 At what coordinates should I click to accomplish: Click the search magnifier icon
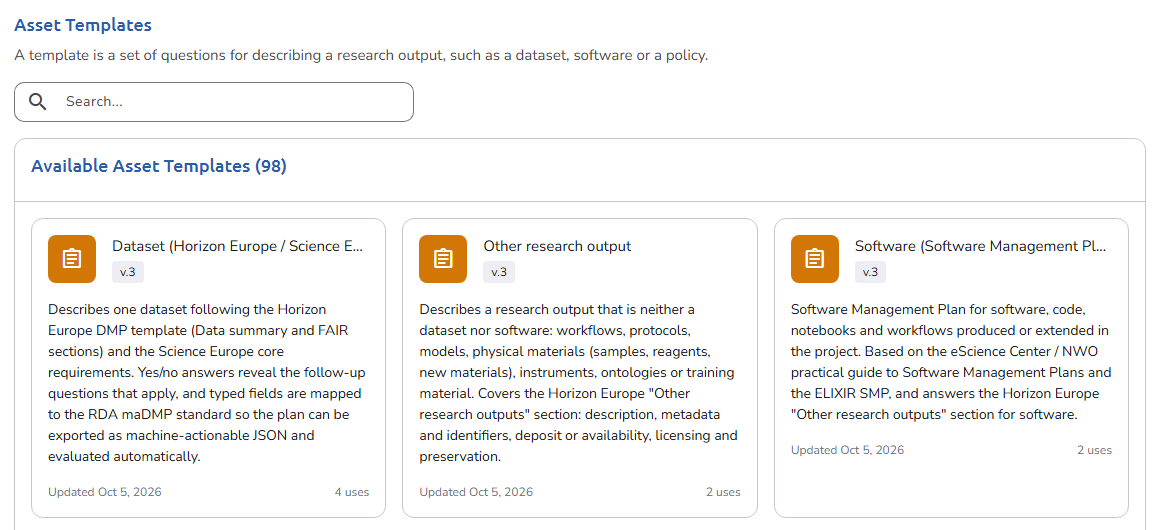click(38, 102)
